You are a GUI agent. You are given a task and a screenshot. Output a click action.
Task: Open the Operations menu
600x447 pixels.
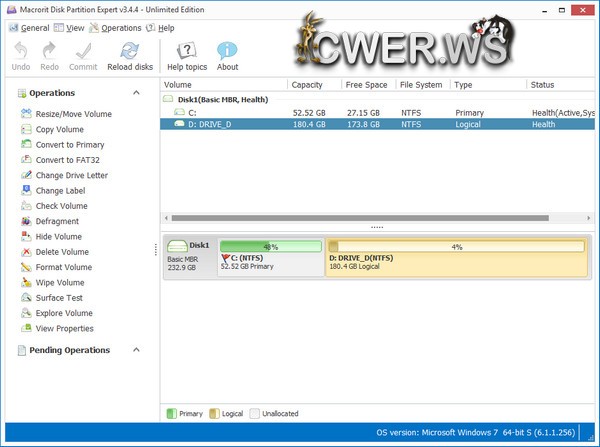click(x=116, y=28)
